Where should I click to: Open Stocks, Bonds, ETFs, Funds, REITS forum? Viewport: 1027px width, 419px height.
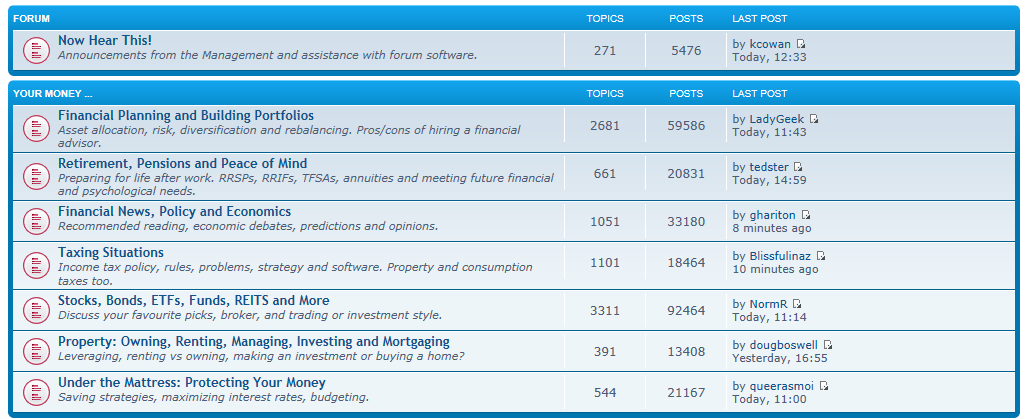(193, 300)
